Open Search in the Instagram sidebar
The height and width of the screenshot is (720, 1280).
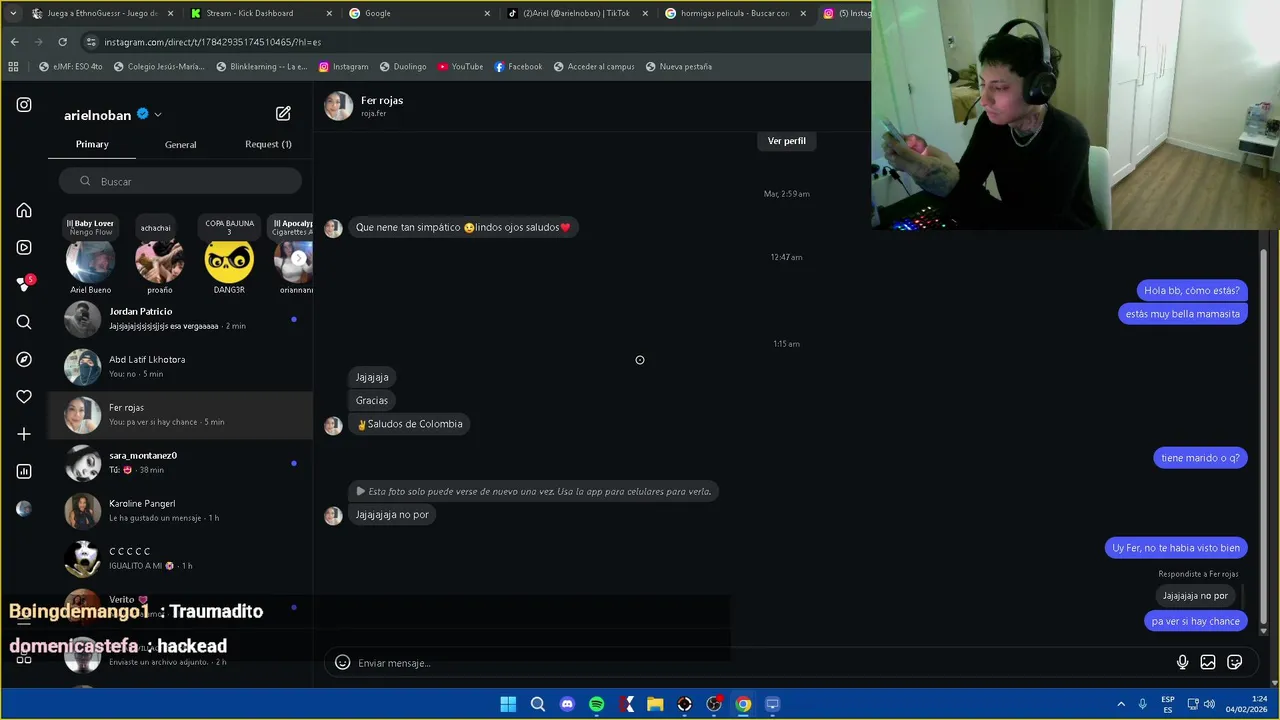[24, 322]
